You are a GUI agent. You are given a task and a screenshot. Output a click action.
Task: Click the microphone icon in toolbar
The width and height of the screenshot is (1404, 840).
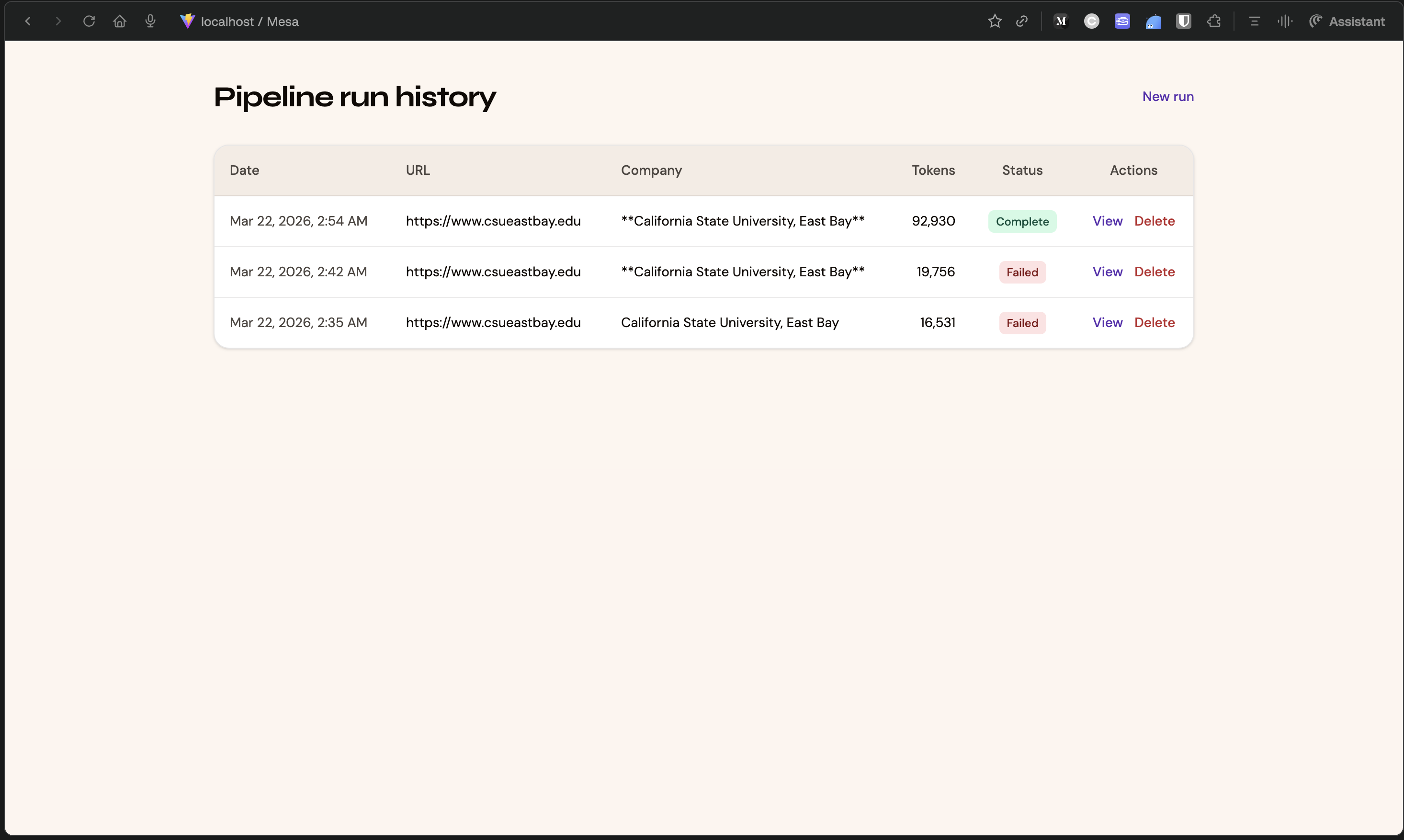click(150, 22)
